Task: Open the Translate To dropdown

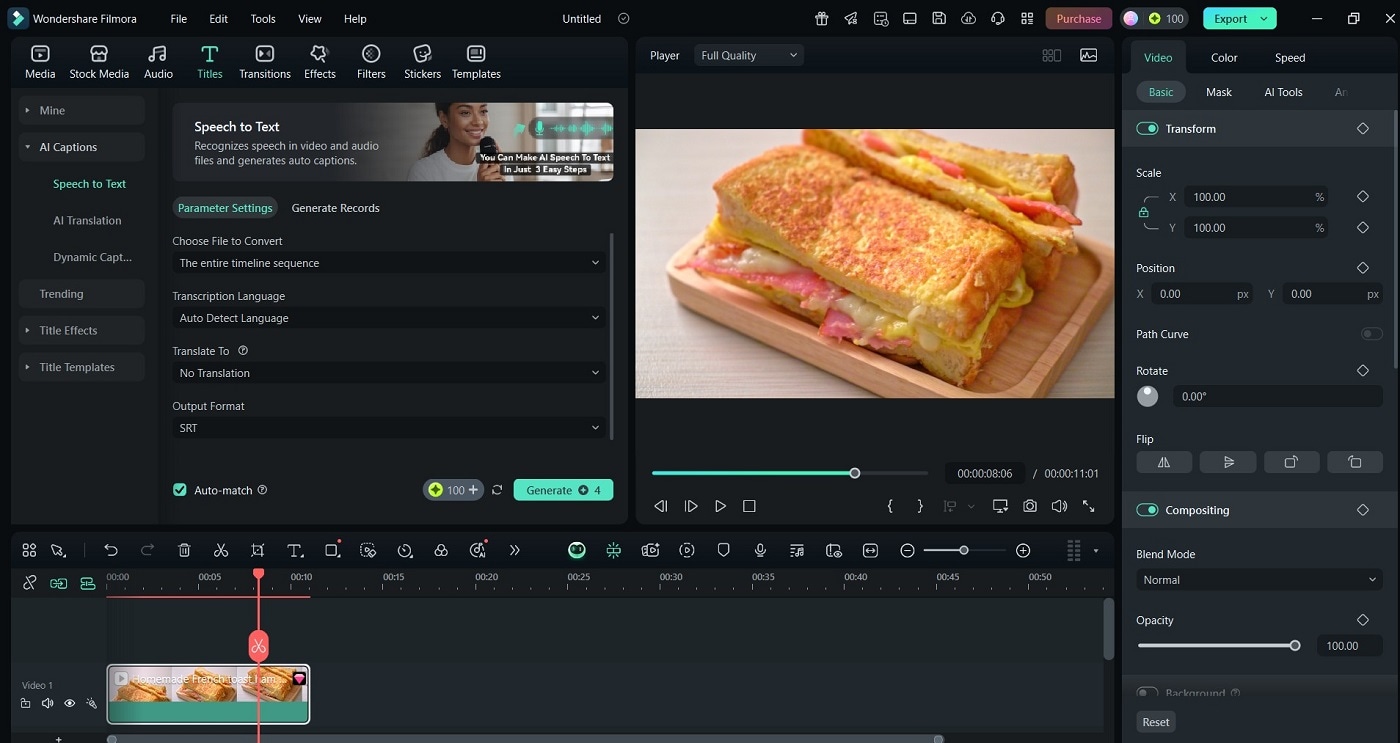Action: pos(390,373)
